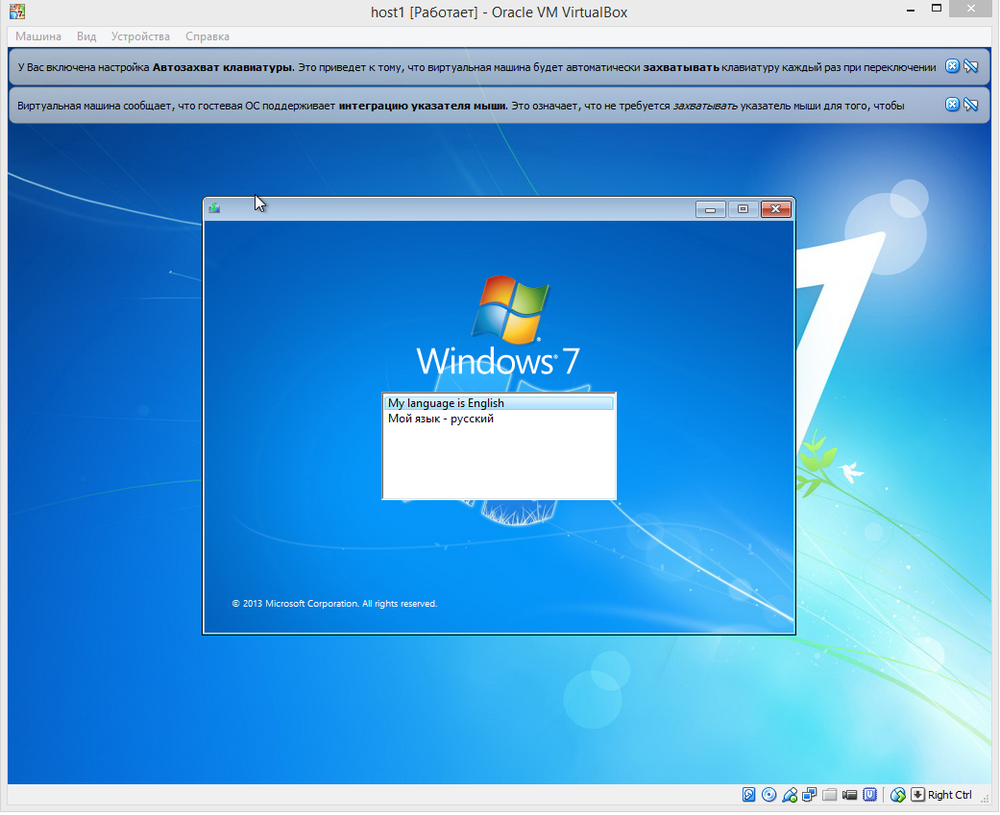Suppress mouse integration messages with slashed balloon toggle

pos(971,104)
